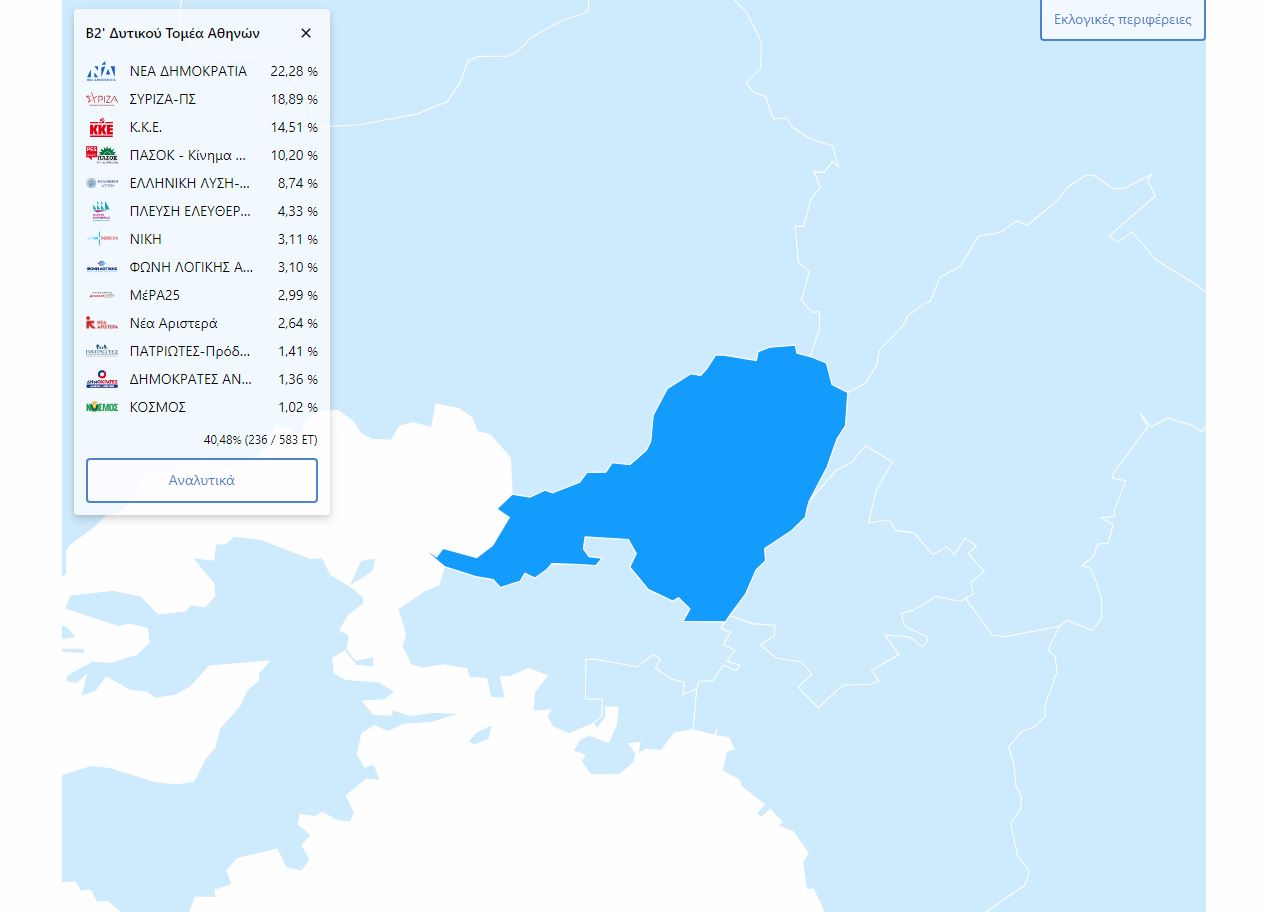Click the Δημοκράτες party logo

tap(102, 380)
